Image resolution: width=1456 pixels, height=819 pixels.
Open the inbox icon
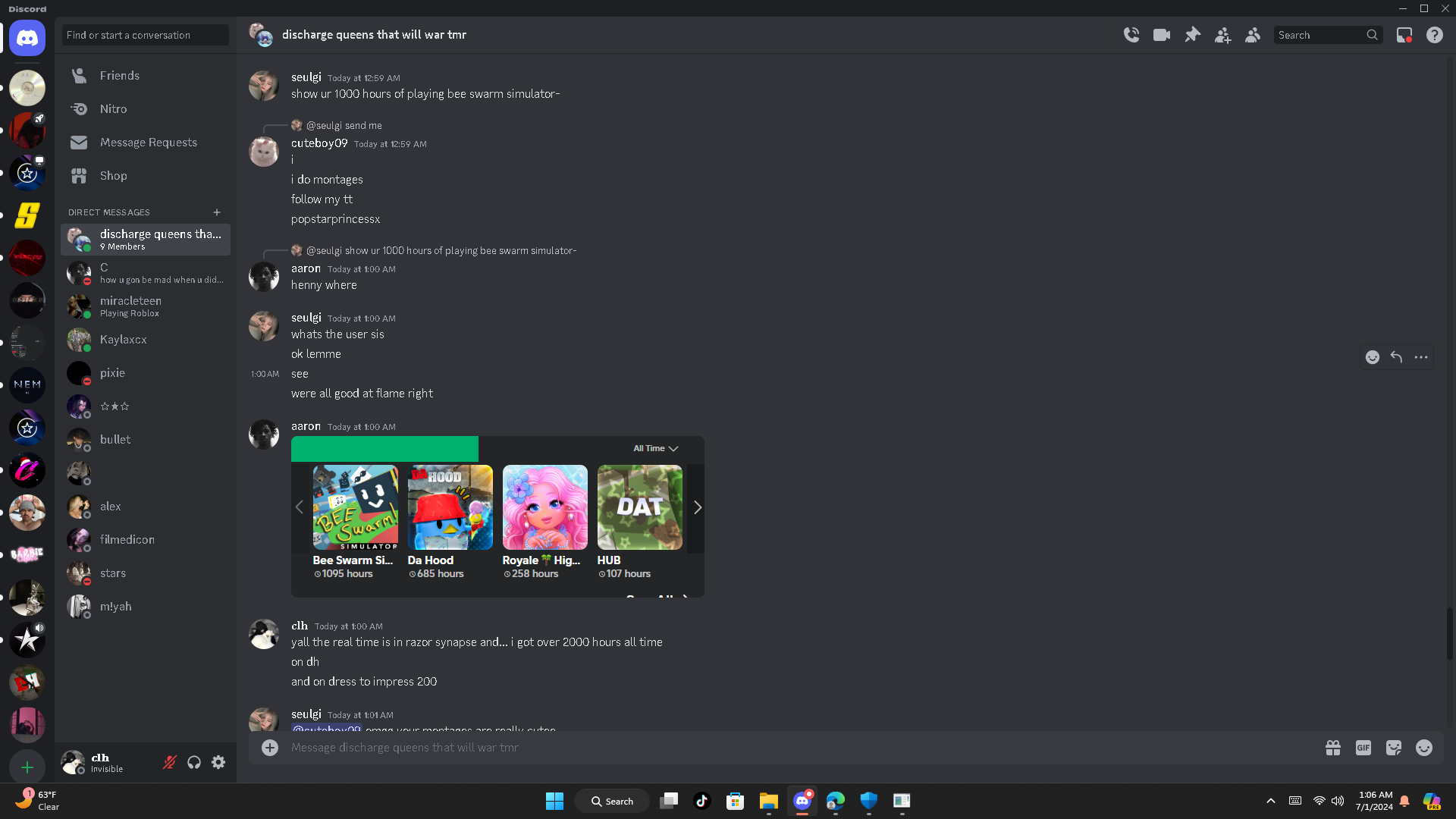[1404, 35]
